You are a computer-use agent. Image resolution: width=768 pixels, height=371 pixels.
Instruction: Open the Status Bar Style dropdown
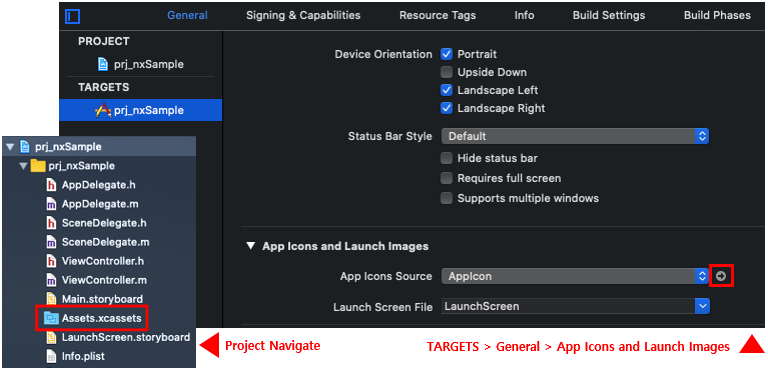click(575, 136)
